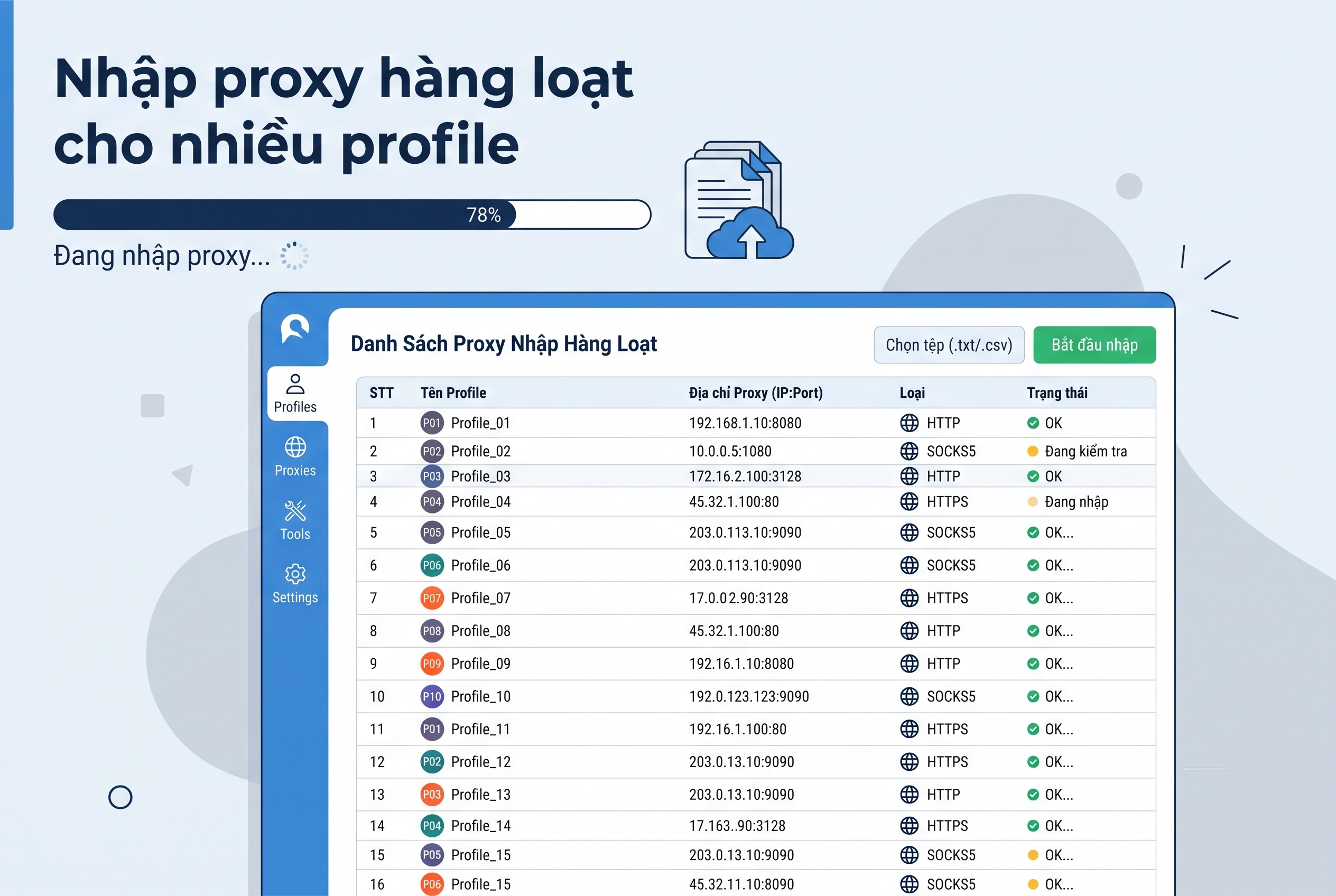
Task: Click the avatar next to Profile_12
Action: tap(432, 762)
